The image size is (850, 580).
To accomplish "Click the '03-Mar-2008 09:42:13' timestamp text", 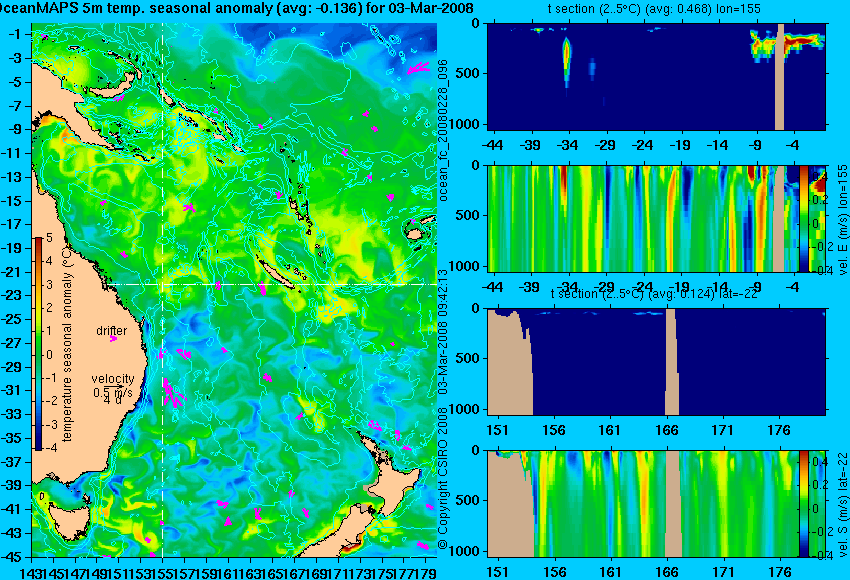I will [443, 331].
